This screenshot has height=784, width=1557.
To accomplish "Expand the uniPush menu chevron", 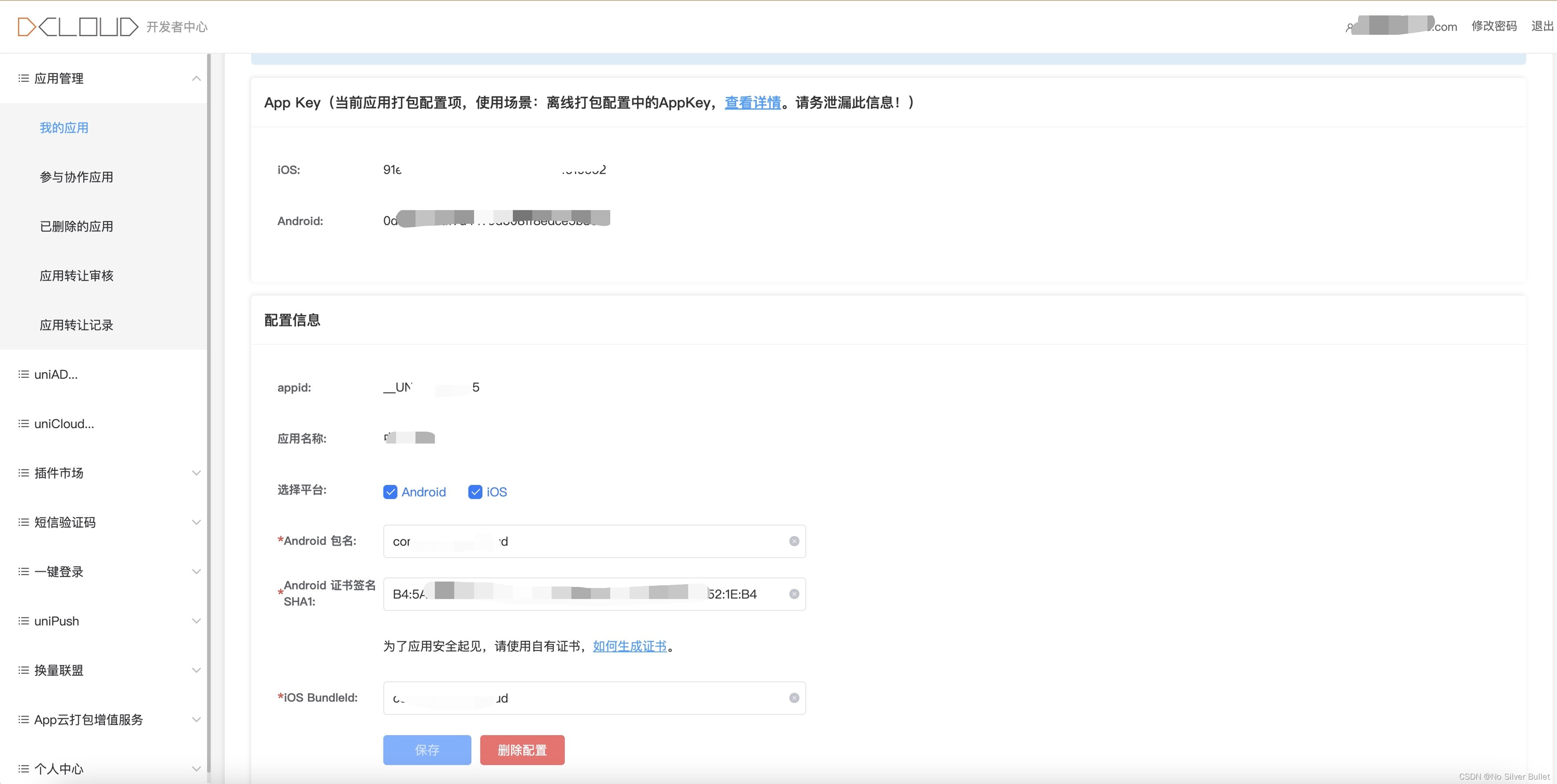I will point(196,621).
